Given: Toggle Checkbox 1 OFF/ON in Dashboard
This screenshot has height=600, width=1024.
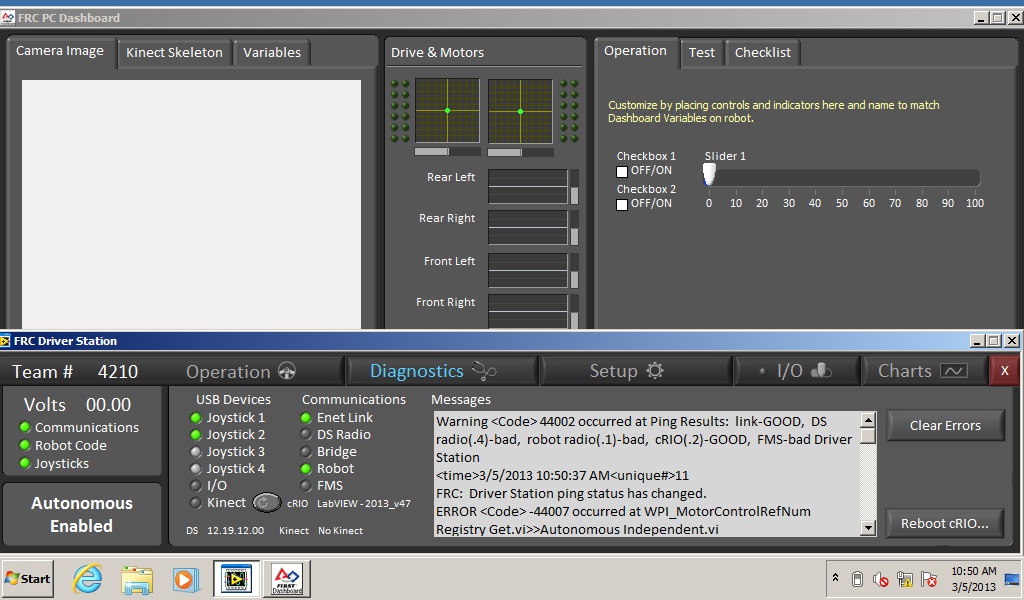Looking at the screenshot, I should coord(622,172).
